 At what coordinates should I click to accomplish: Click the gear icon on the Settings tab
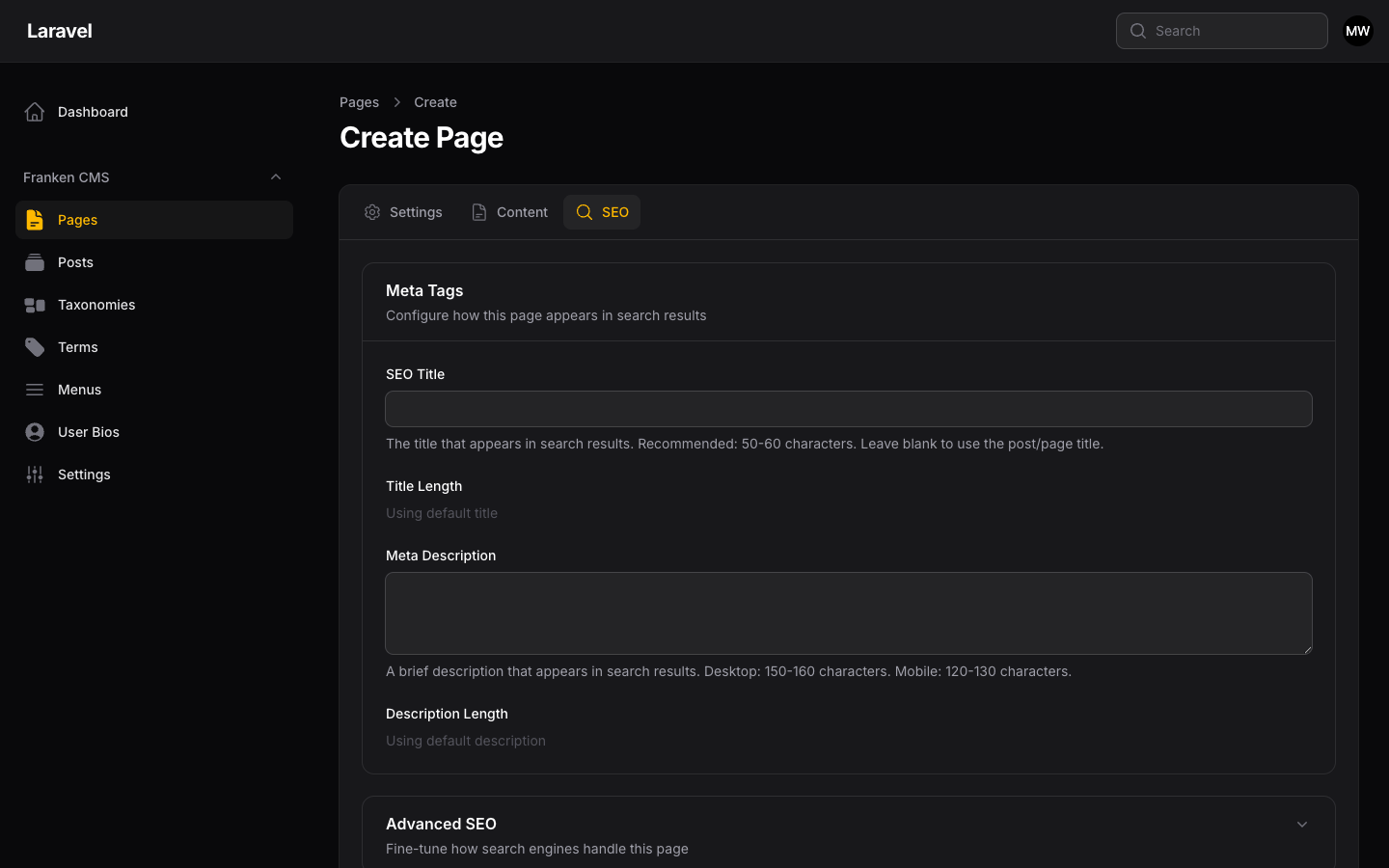click(372, 212)
